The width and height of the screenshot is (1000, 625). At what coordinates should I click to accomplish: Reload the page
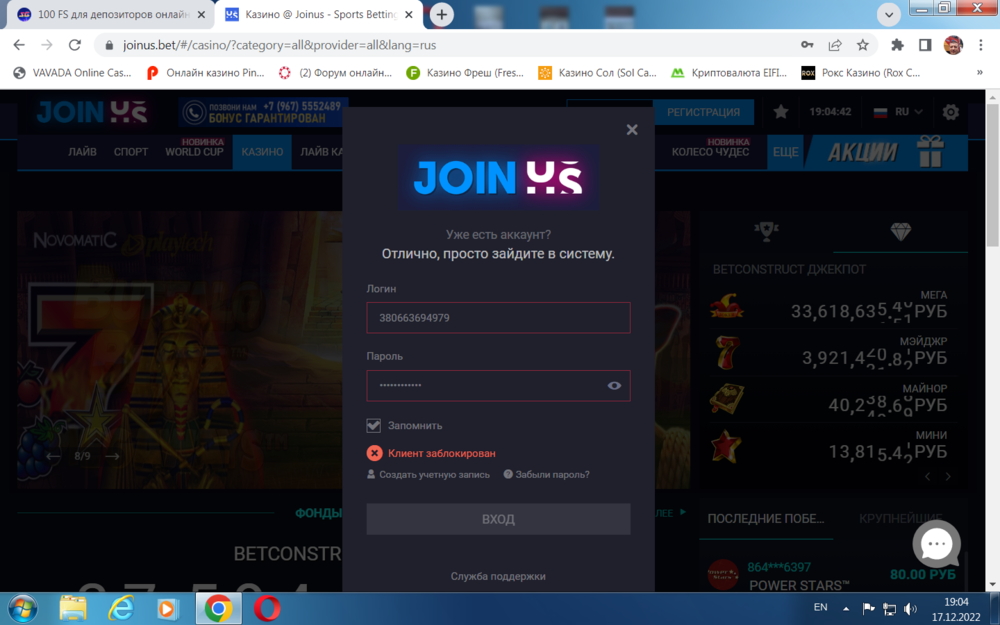click(75, 45)
